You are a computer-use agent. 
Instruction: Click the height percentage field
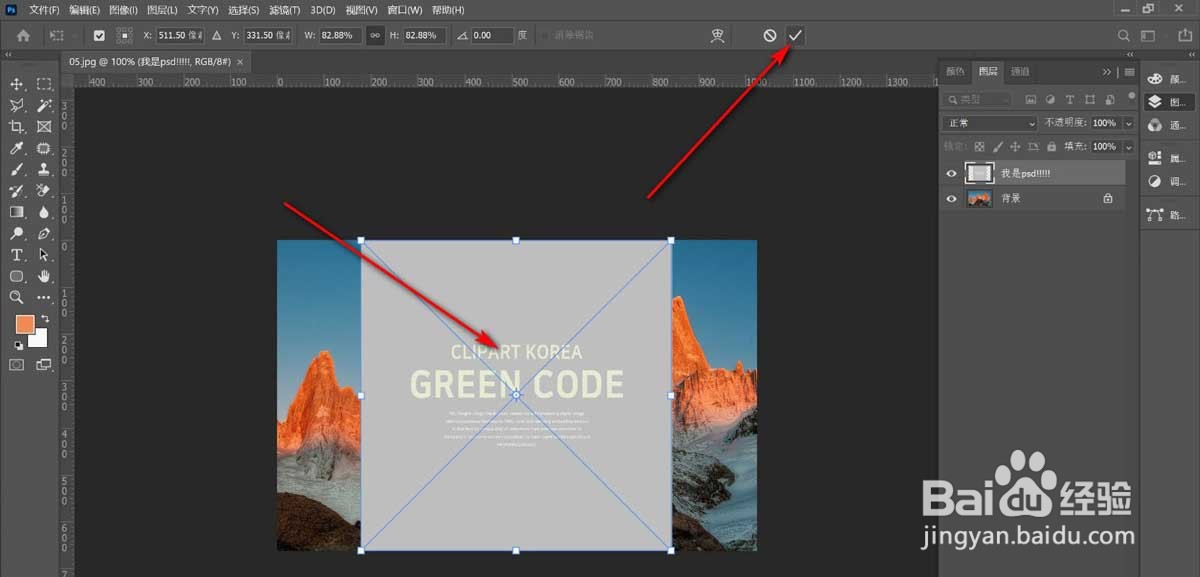(x=424, y=35)
